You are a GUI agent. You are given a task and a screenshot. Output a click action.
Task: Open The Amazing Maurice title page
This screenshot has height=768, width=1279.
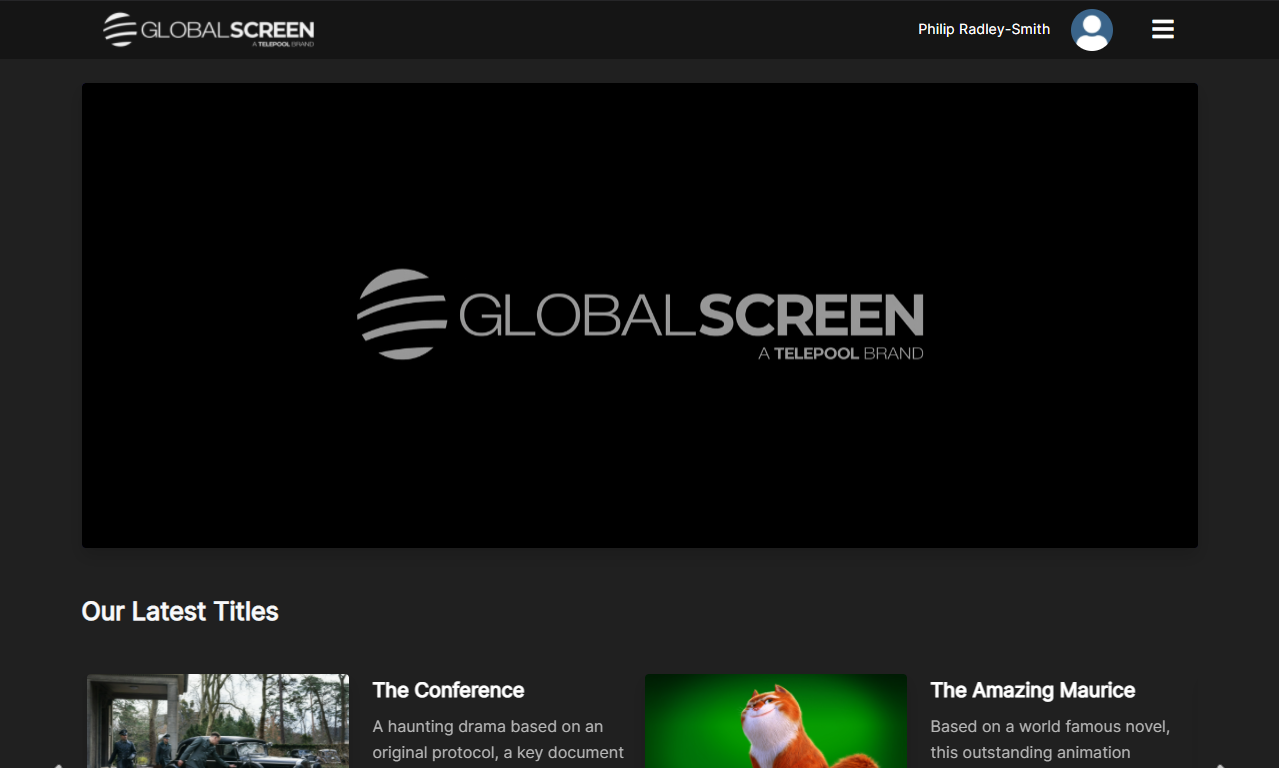1032,690
